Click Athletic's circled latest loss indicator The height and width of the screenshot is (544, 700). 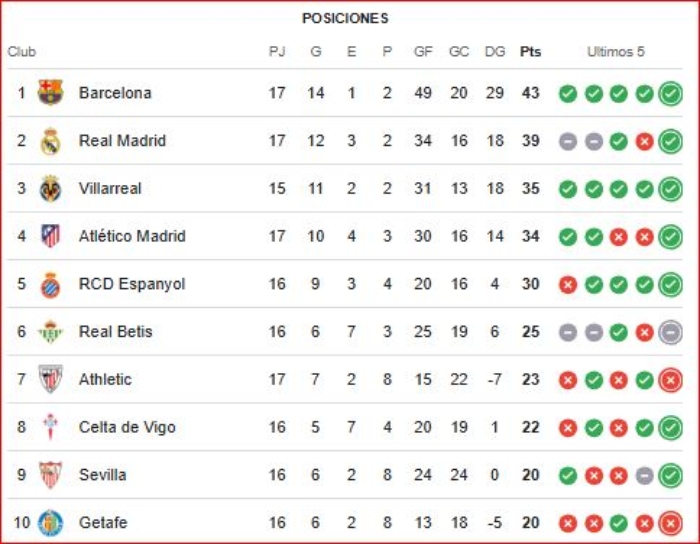click(670, 380)
